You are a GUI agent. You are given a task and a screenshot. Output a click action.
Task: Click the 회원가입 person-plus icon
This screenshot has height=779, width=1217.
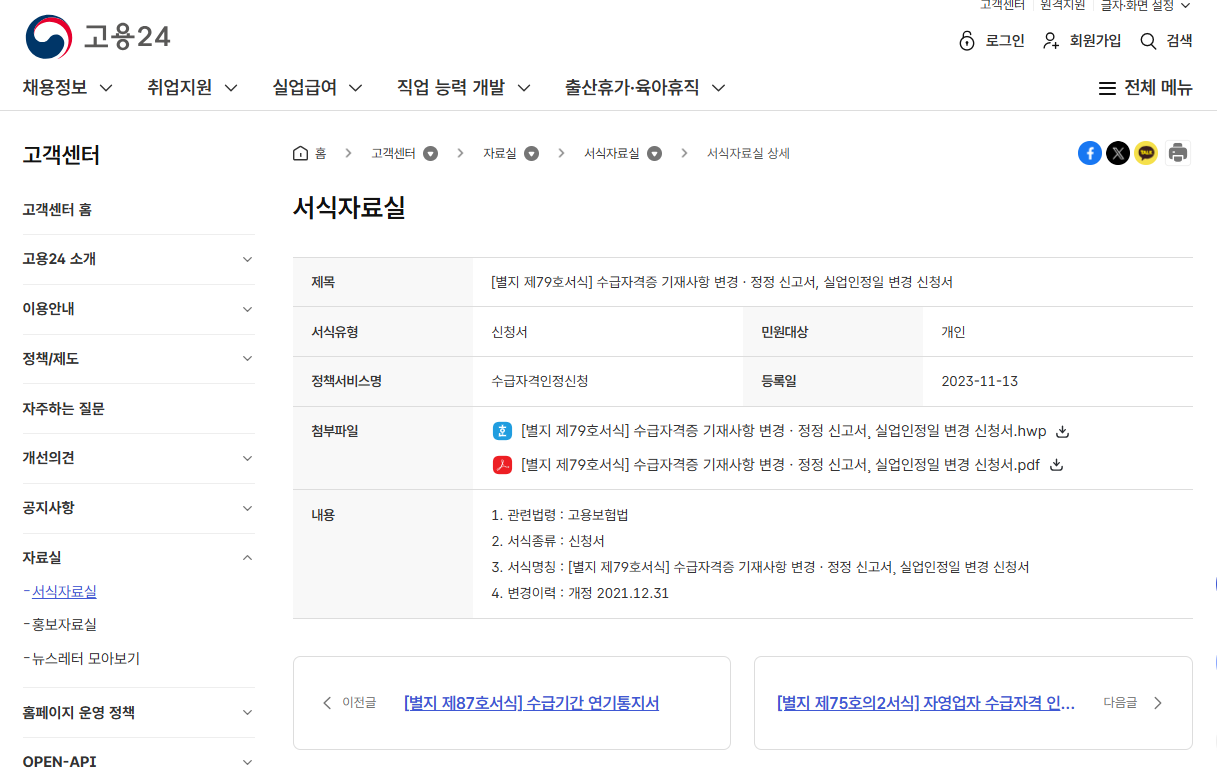[1051, 41]
